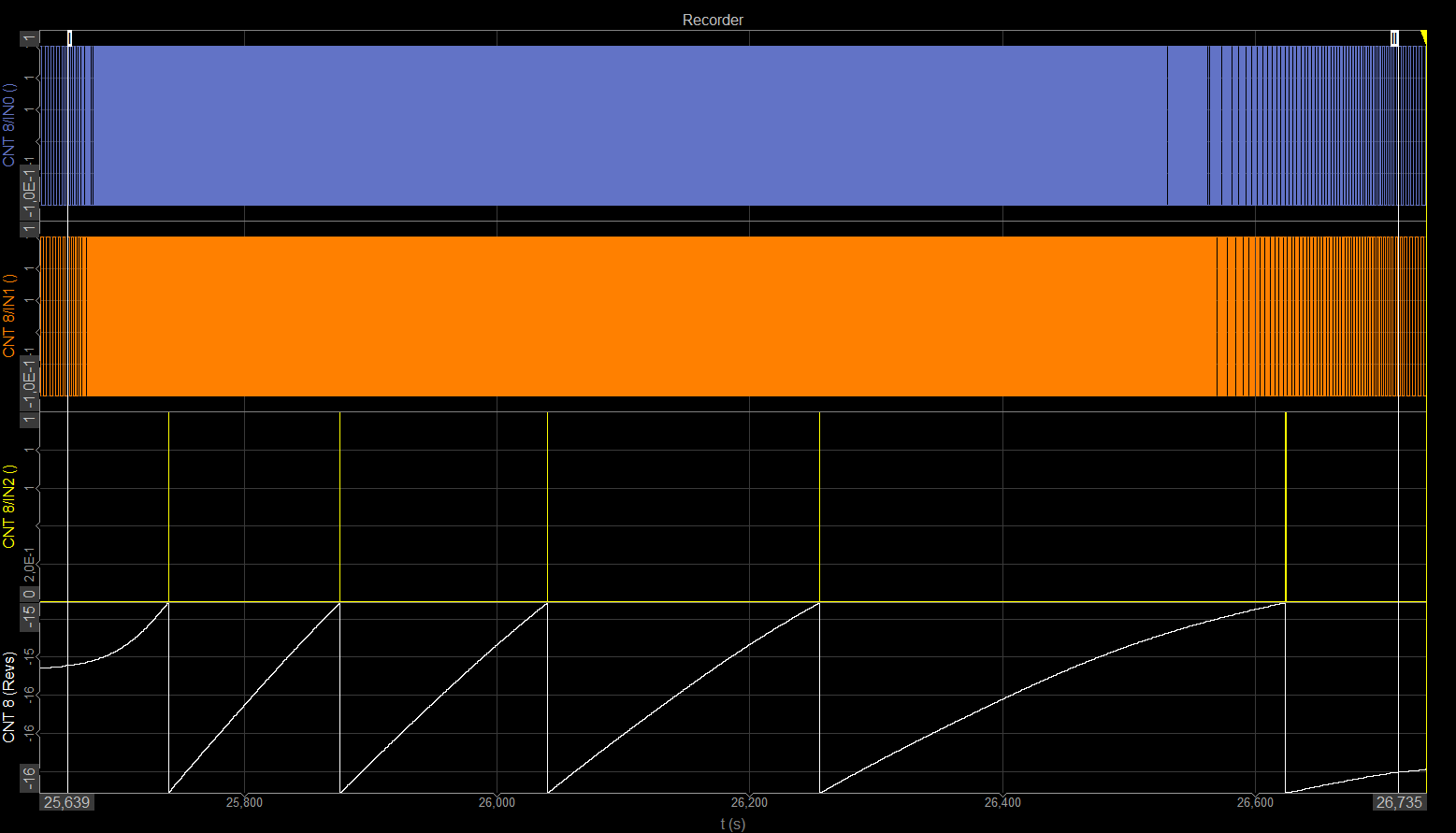Click the Recorder title
Image resolution: width=1456 pixels, height=833 pixels.
pyautogui.click(x=713, y=20)
